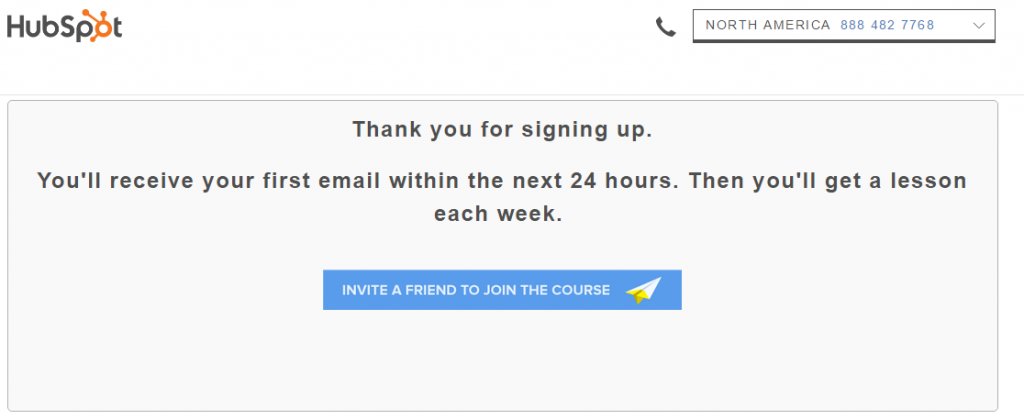Click the "each week." text line
Image resolution: width=1024 pixels, height=419 pixels.
[x=498, y=213]
